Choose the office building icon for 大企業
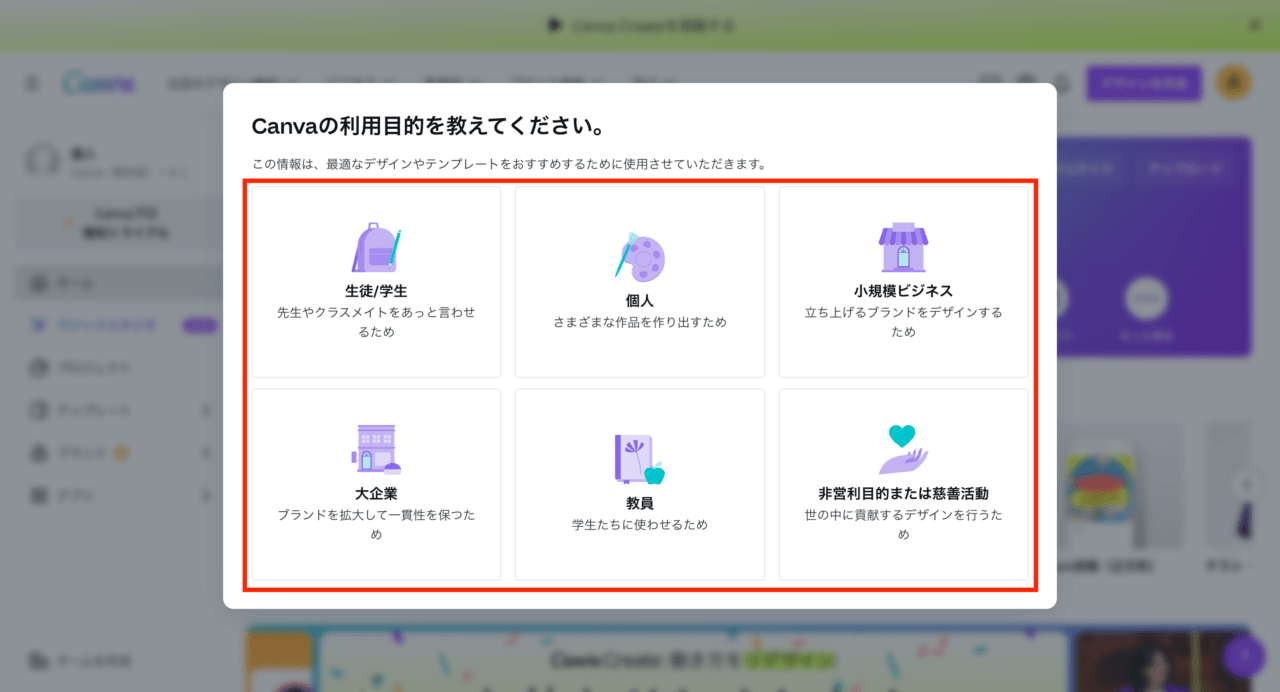Image resolution: width=1280 pixels, height=692 pixels. coord(376,449)
